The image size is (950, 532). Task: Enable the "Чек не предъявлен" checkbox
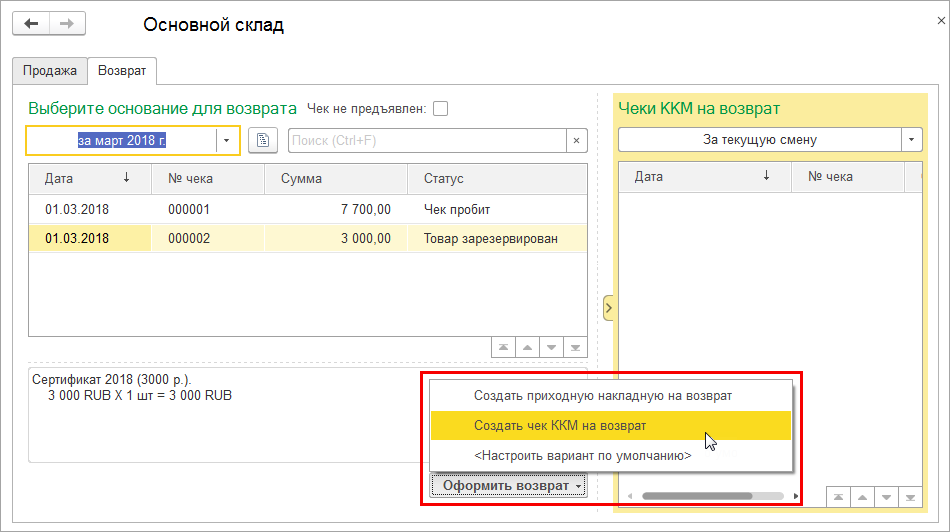440,109
